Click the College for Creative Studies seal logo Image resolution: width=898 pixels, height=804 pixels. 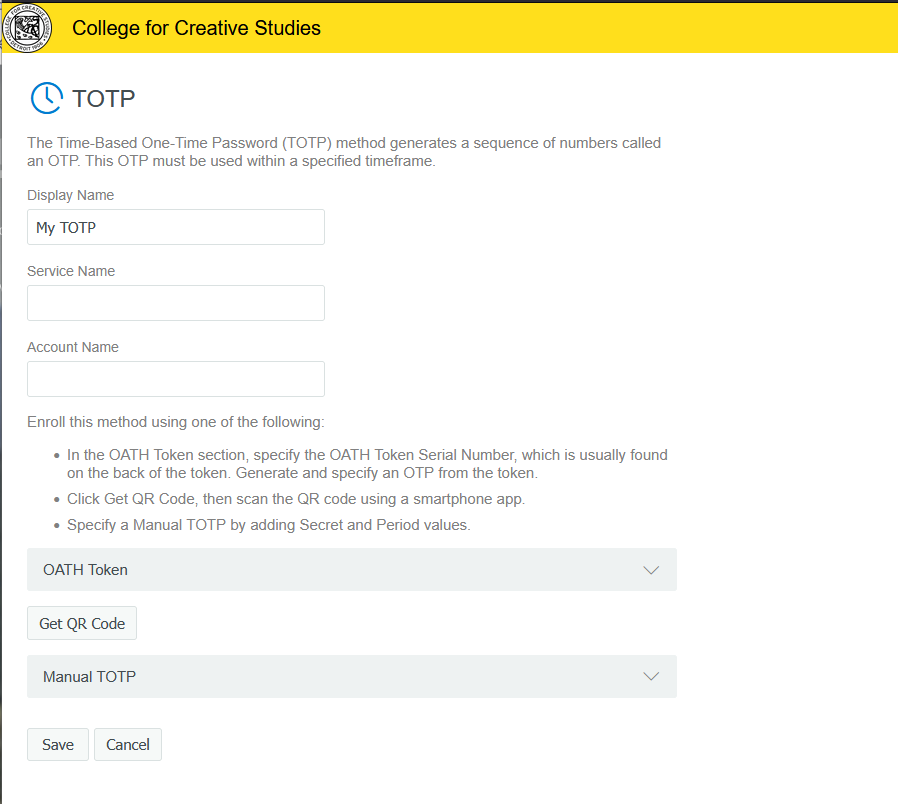(27, 28)
